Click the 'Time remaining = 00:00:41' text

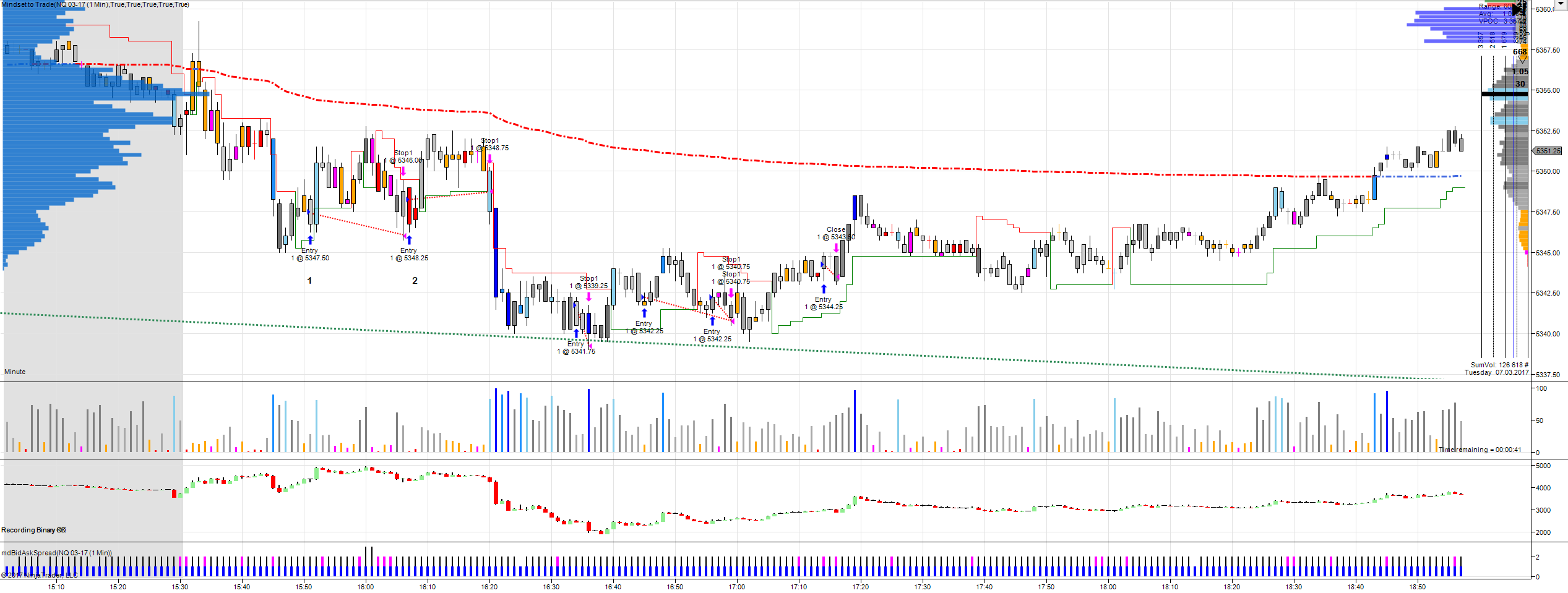[x=1480, y=450]
